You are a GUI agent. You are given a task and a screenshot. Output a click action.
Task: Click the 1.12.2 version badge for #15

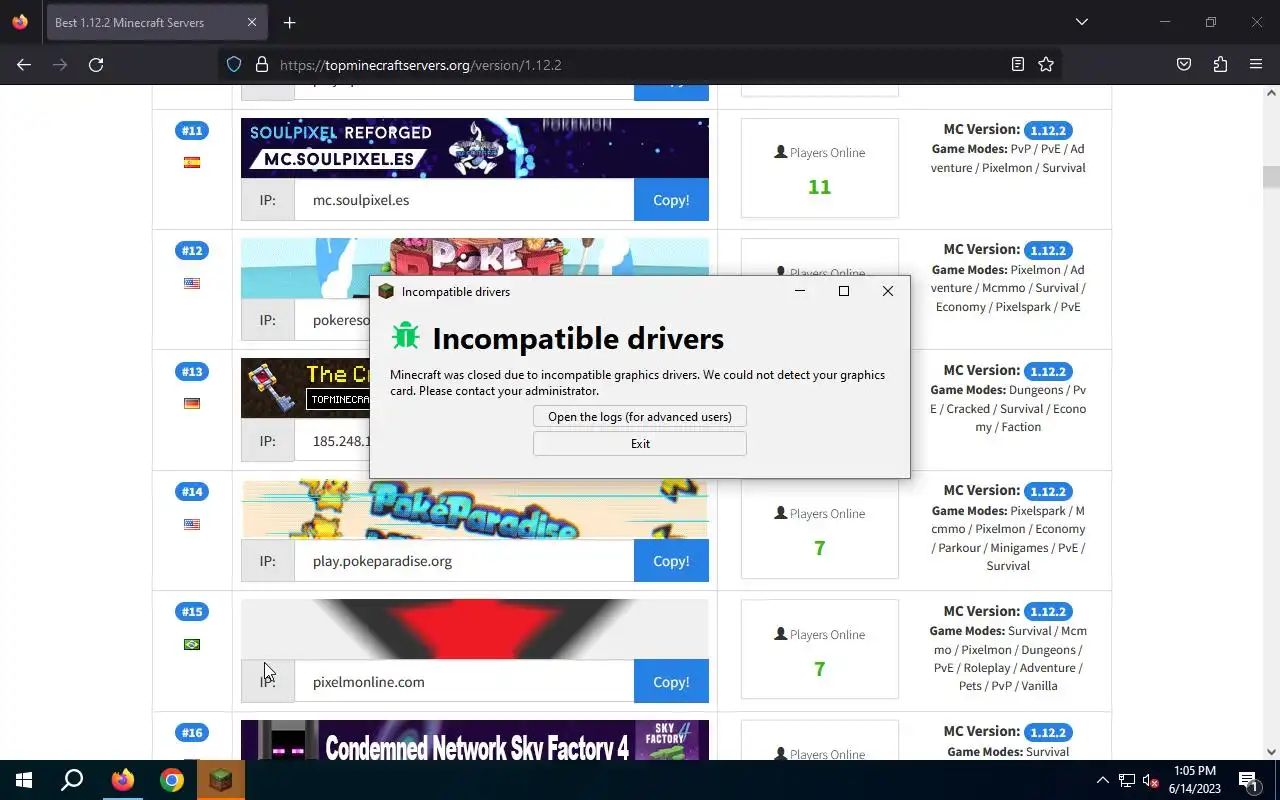click(x=1048, y=611)
